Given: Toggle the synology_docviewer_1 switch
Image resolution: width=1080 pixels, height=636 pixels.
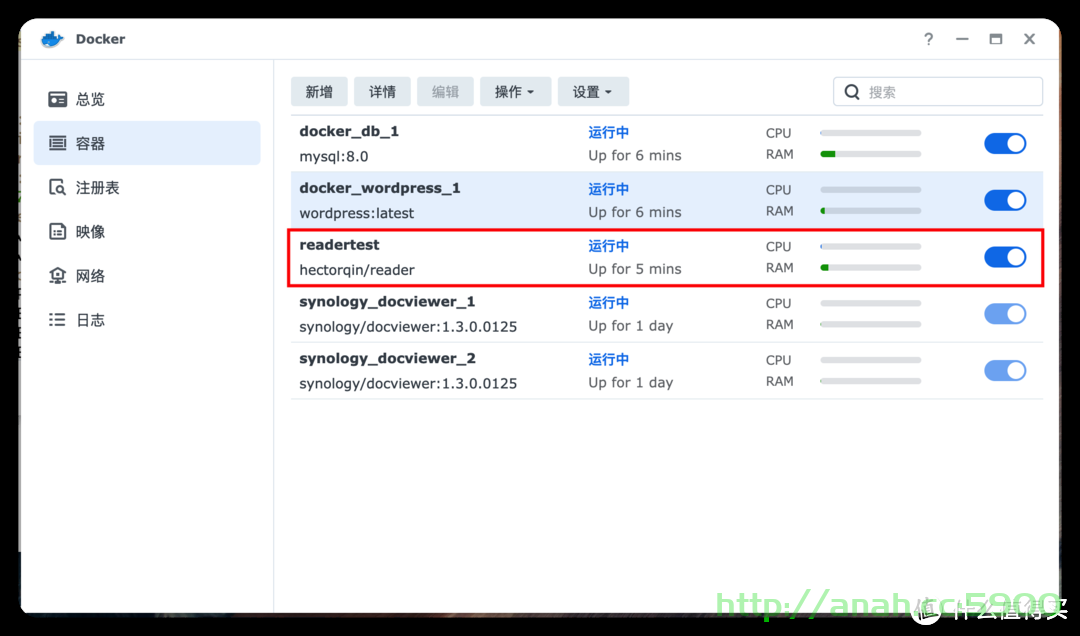Looking at the screenshot, I should 1005,314.
